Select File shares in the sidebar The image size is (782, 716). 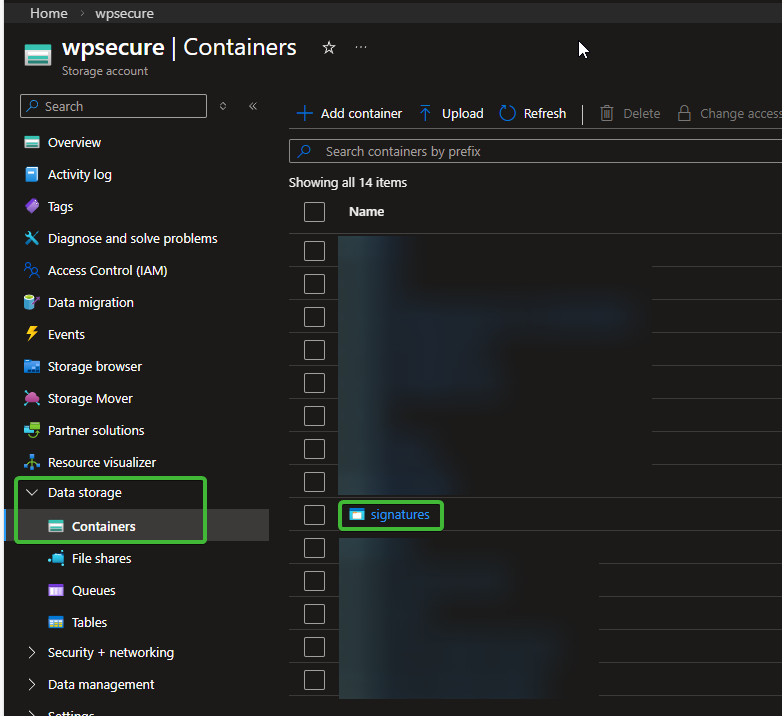101,558
